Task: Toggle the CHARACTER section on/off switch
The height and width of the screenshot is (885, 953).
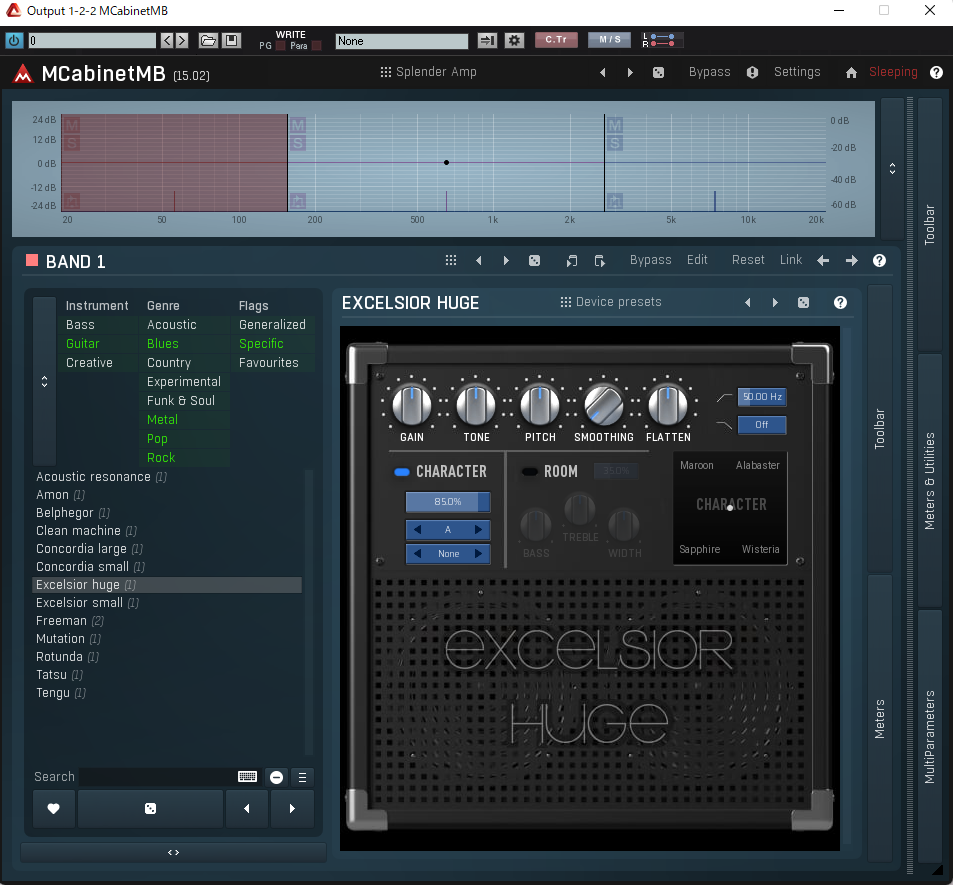Action: pyautogui.click(x=402, y=472)
